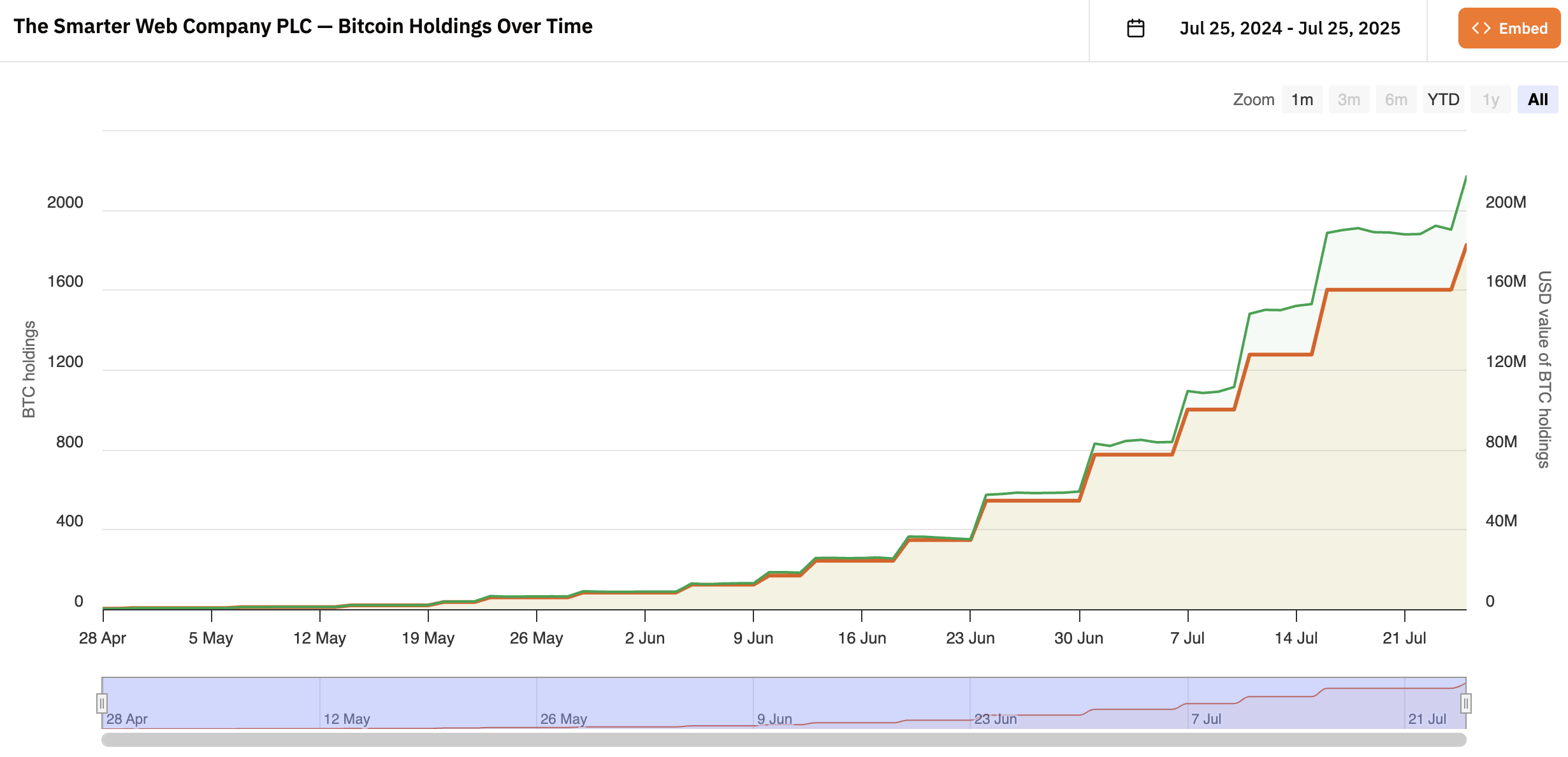Click the 23 Jun x-axis label
This screenshot has height=757, width=1568.
pos(970,638)
